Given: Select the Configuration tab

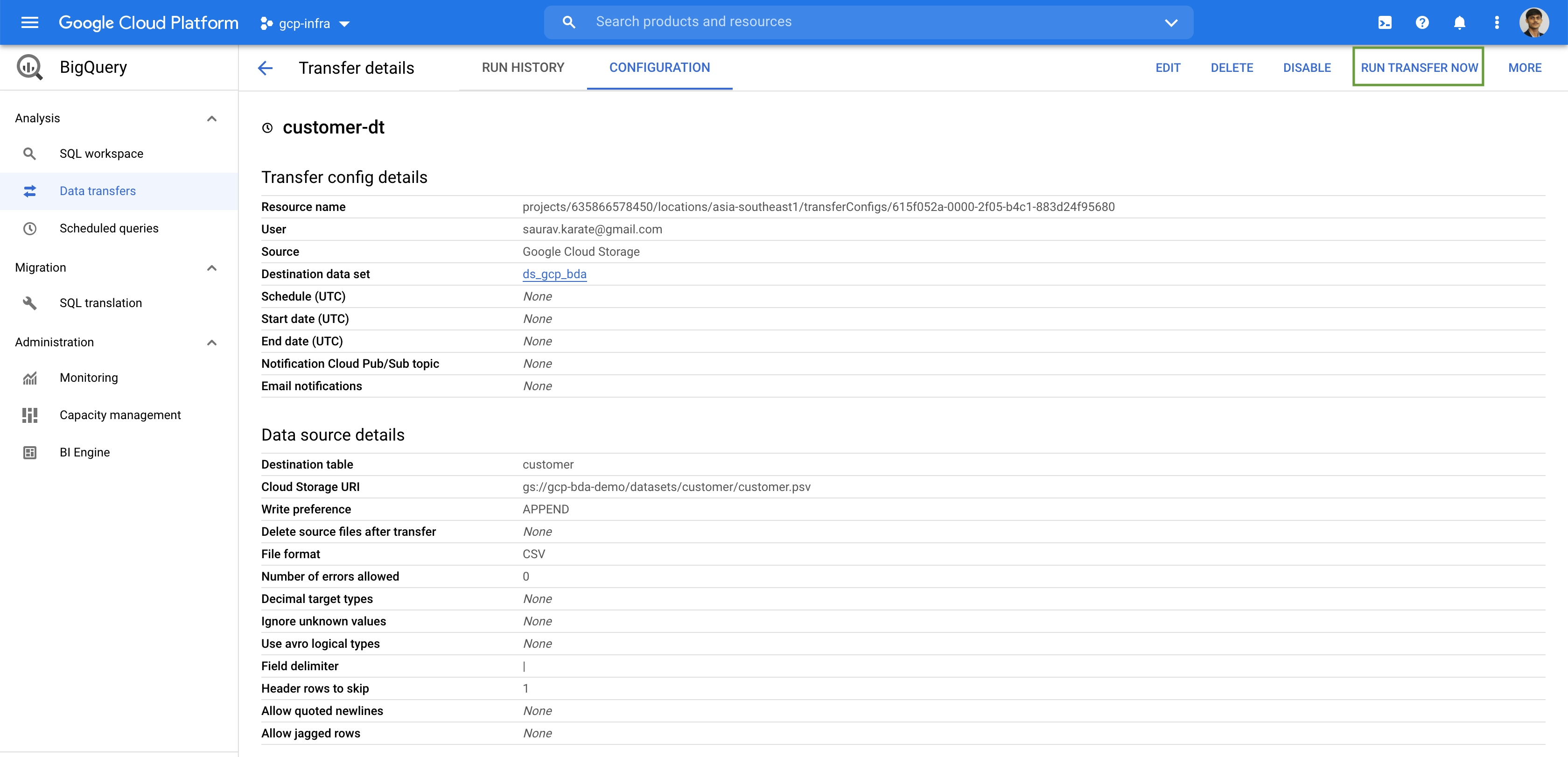Looking at the screenshot, I should click(659, 68).
